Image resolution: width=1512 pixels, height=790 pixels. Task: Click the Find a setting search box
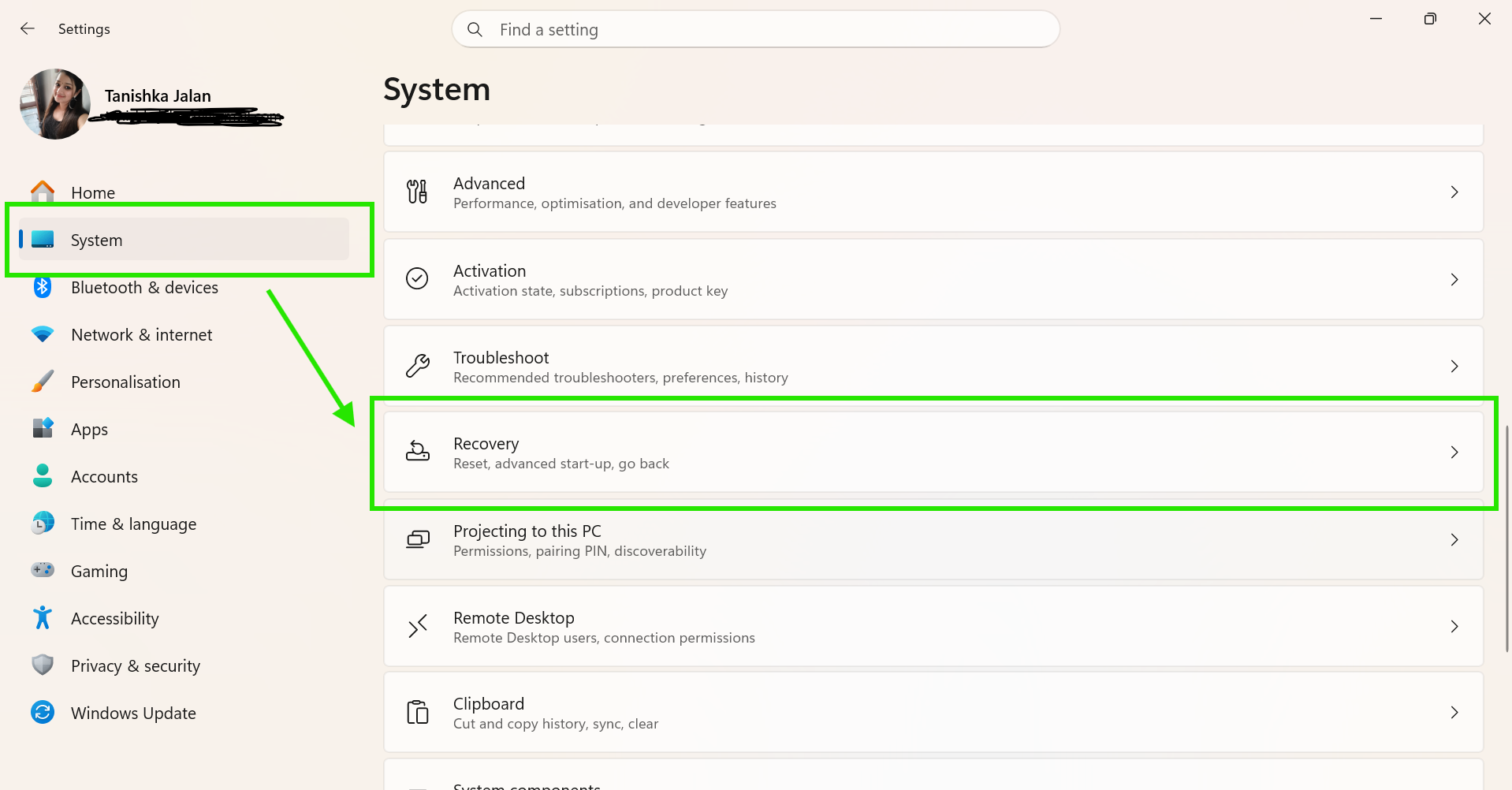coord(755,29)
